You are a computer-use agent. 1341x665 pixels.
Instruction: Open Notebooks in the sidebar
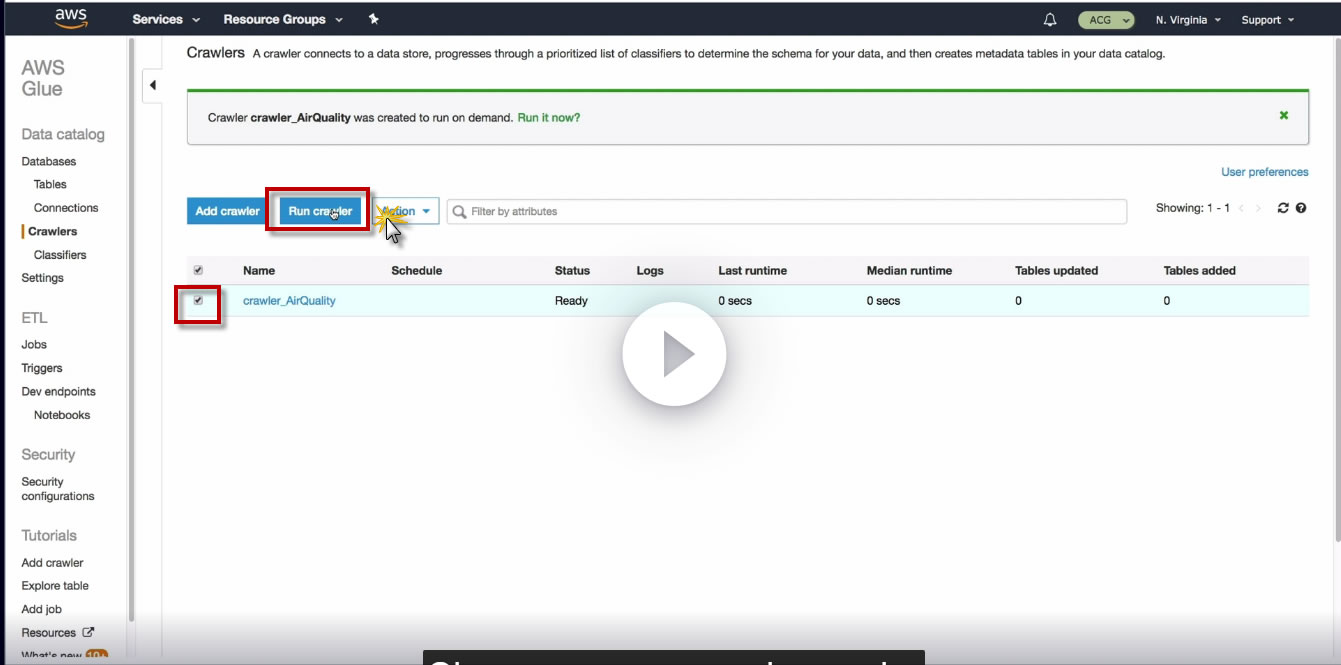[62, 415]
